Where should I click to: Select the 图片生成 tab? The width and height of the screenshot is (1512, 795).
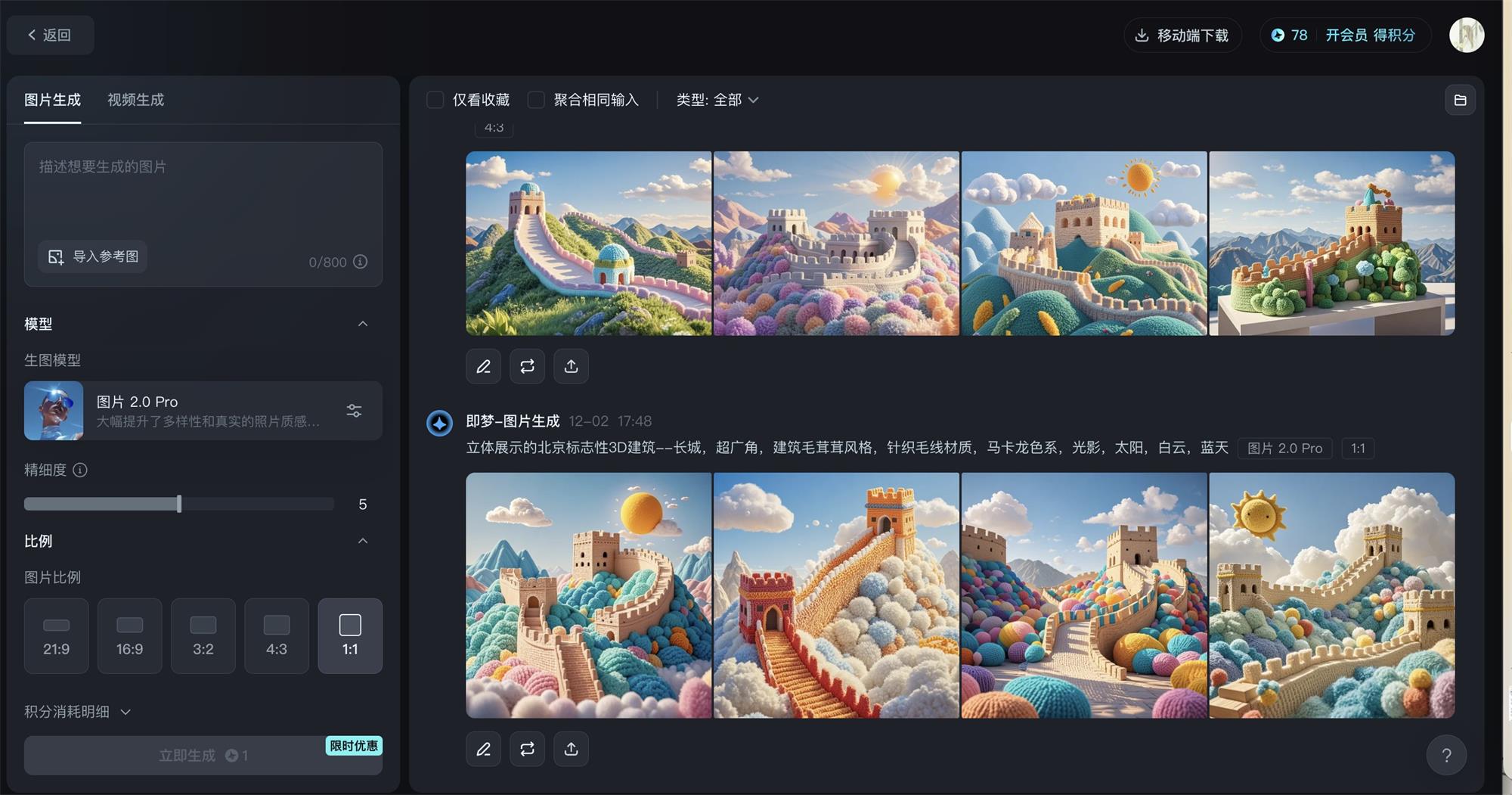tap(52, 100)
